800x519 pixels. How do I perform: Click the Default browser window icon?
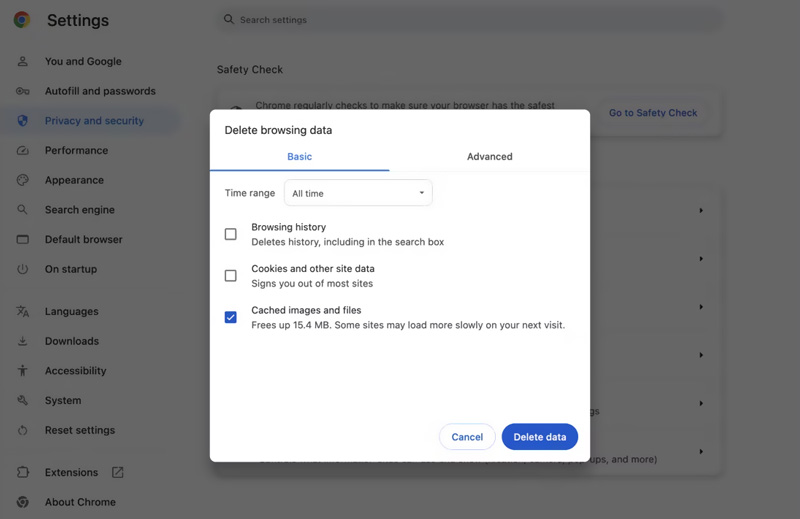22,239
